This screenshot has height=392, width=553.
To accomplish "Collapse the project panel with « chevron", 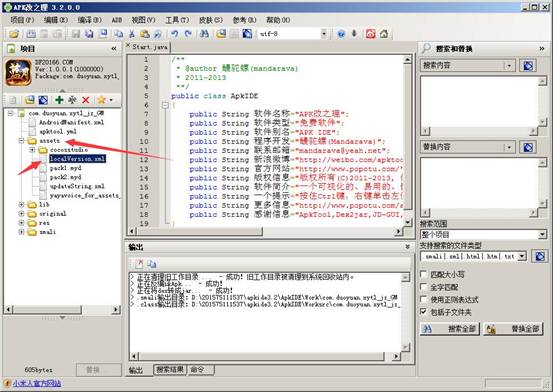I will pos(114,48).
